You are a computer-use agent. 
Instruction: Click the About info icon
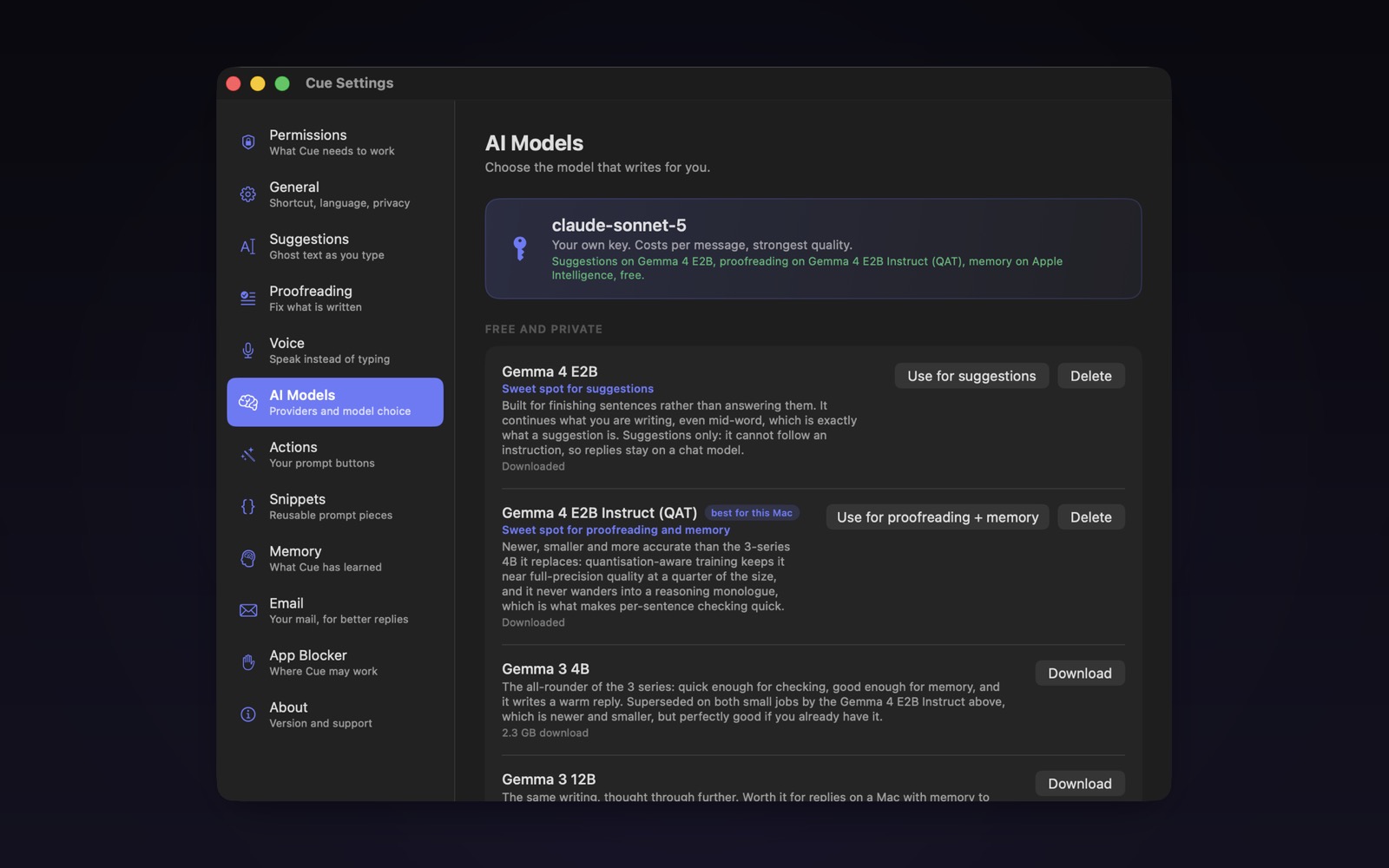tap(248, 715)
